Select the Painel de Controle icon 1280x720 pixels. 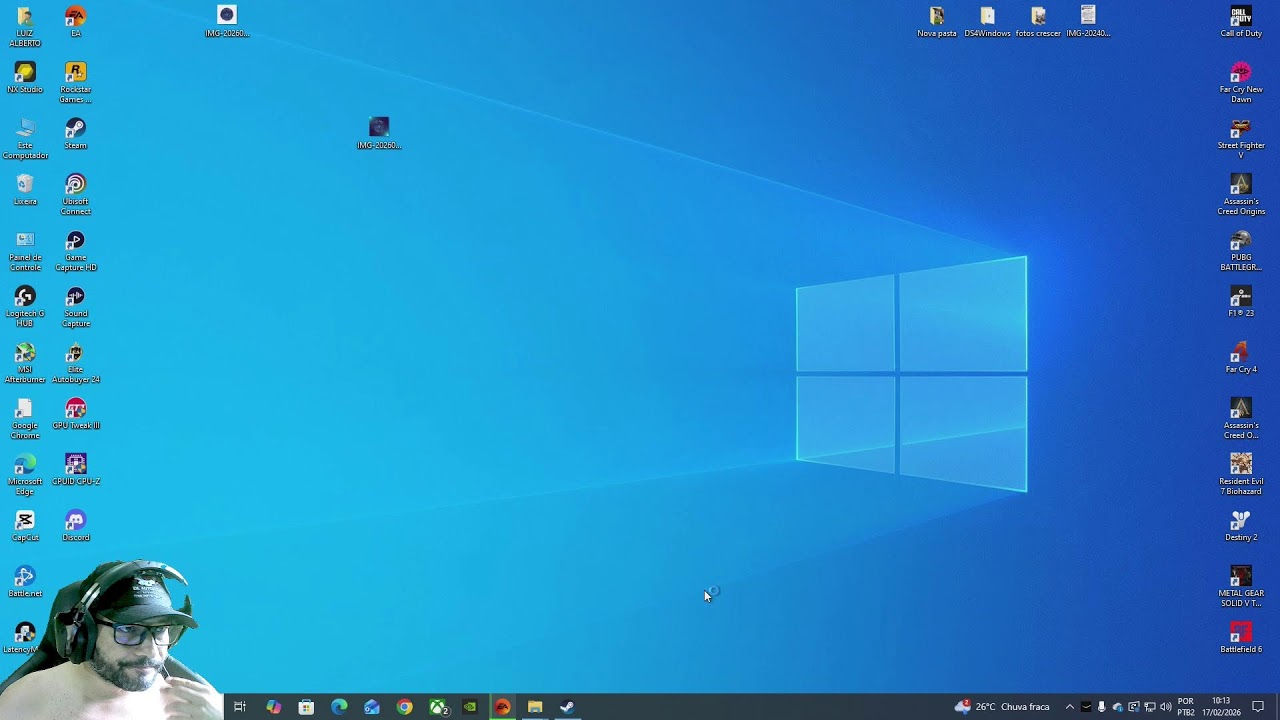point(25,251)
